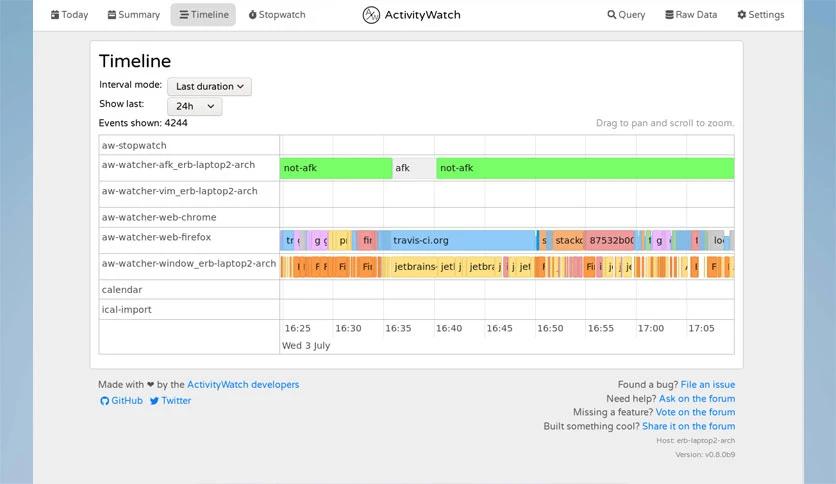836x484 pixels.
Task: Open the Raw Data page
Action: point(691,15)
